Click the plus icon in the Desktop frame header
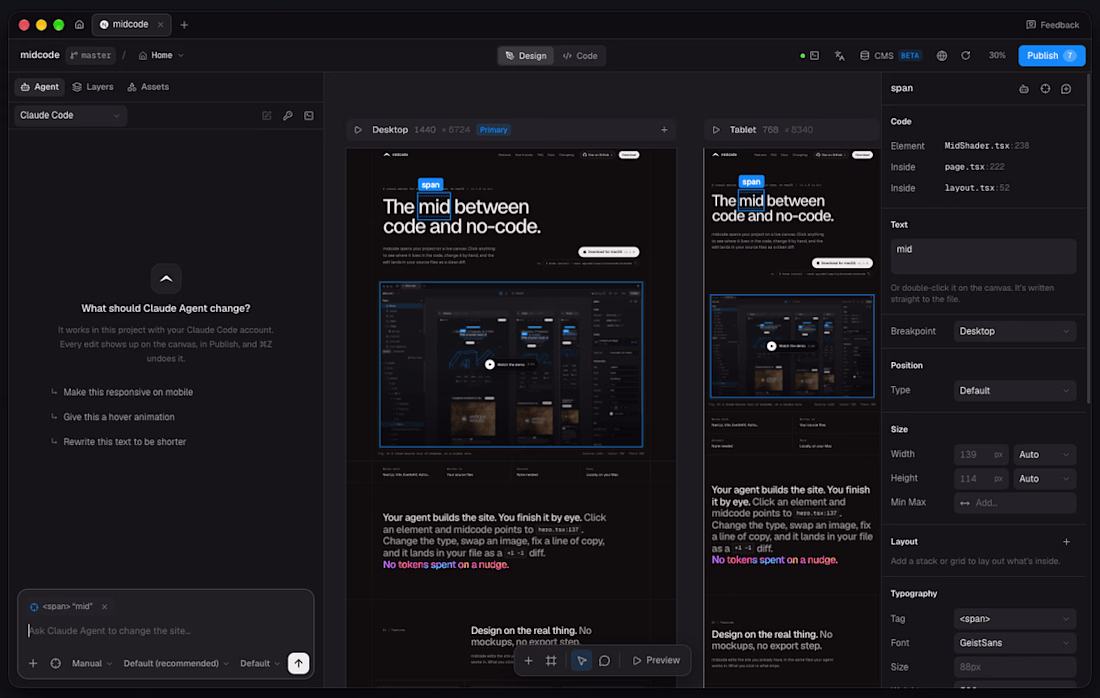 664,130
